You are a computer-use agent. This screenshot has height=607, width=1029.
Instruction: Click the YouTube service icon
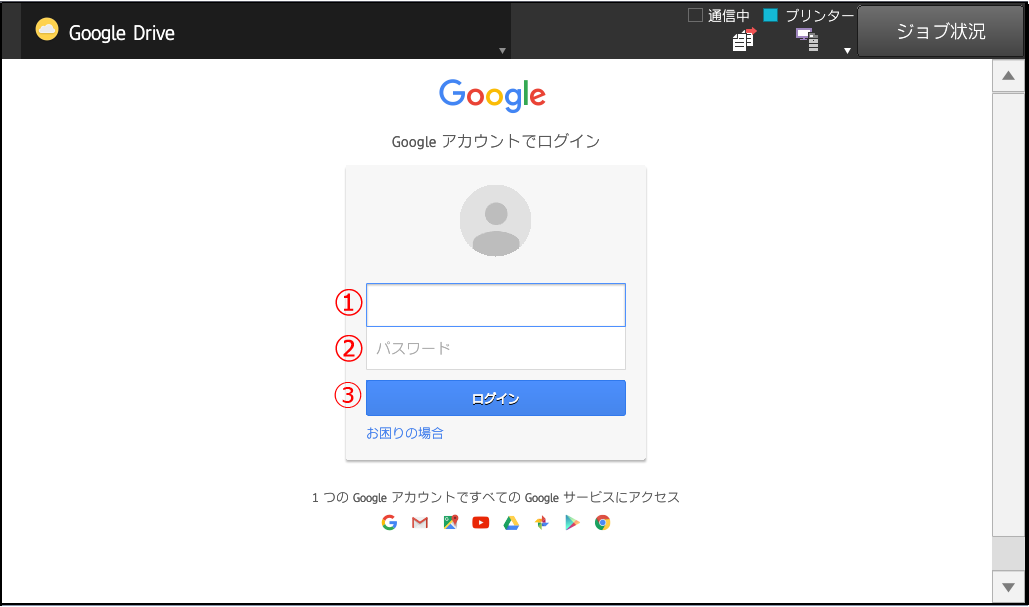tap(480, 522)
